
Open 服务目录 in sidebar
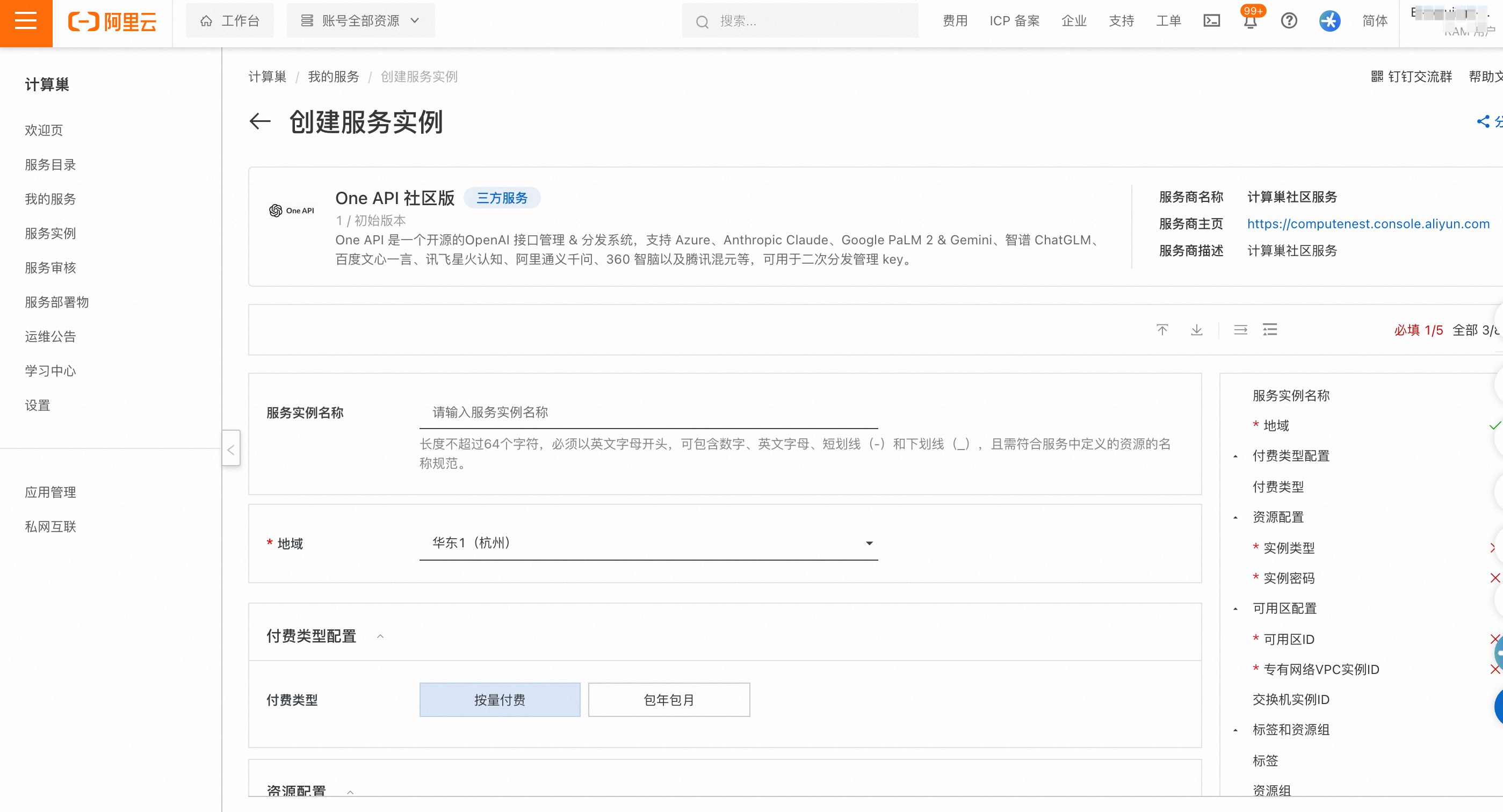tap(50, 164)
